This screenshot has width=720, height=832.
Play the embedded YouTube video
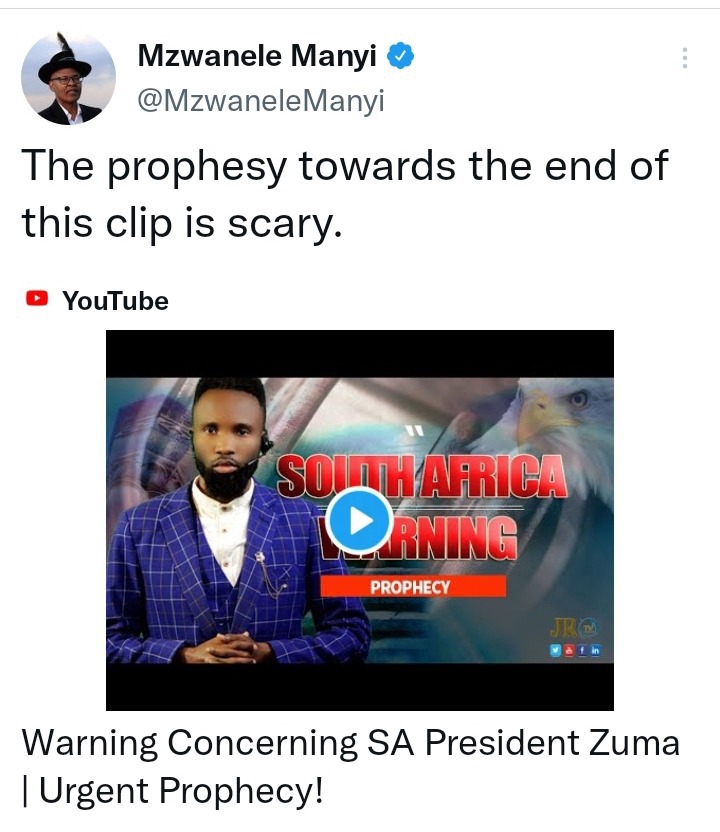[360, 521]
